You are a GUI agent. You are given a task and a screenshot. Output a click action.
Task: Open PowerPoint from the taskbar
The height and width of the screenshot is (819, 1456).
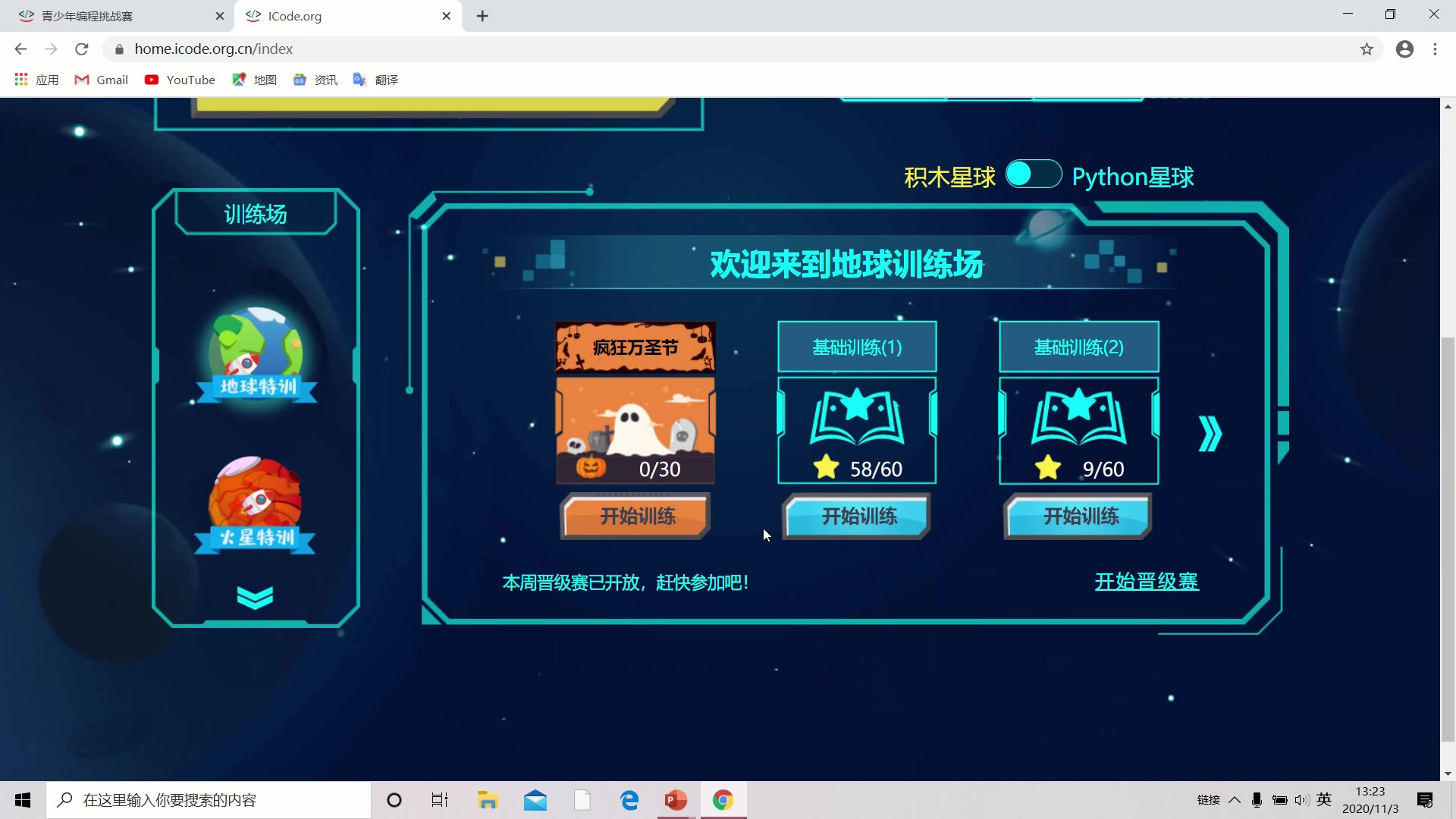675,800
